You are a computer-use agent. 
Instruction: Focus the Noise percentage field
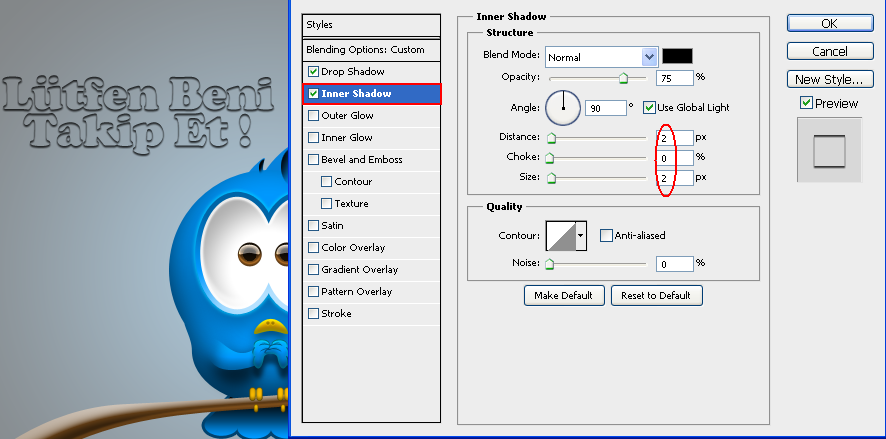click(x=675, y=264)
